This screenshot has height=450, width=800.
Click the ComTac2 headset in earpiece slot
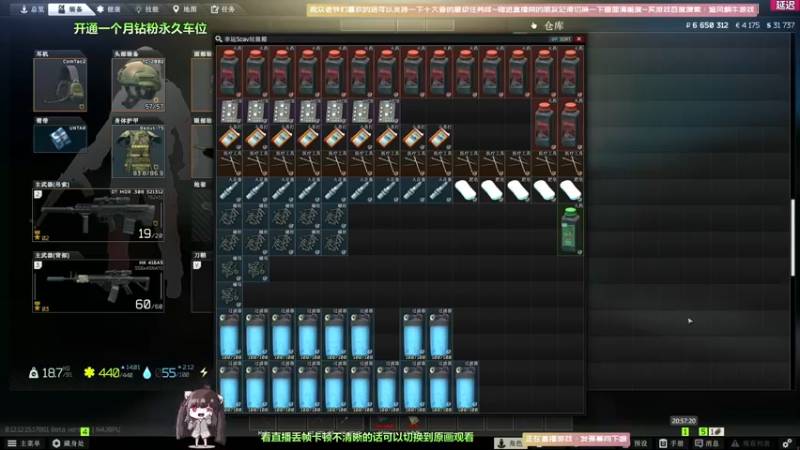click(x=60, y=84)
